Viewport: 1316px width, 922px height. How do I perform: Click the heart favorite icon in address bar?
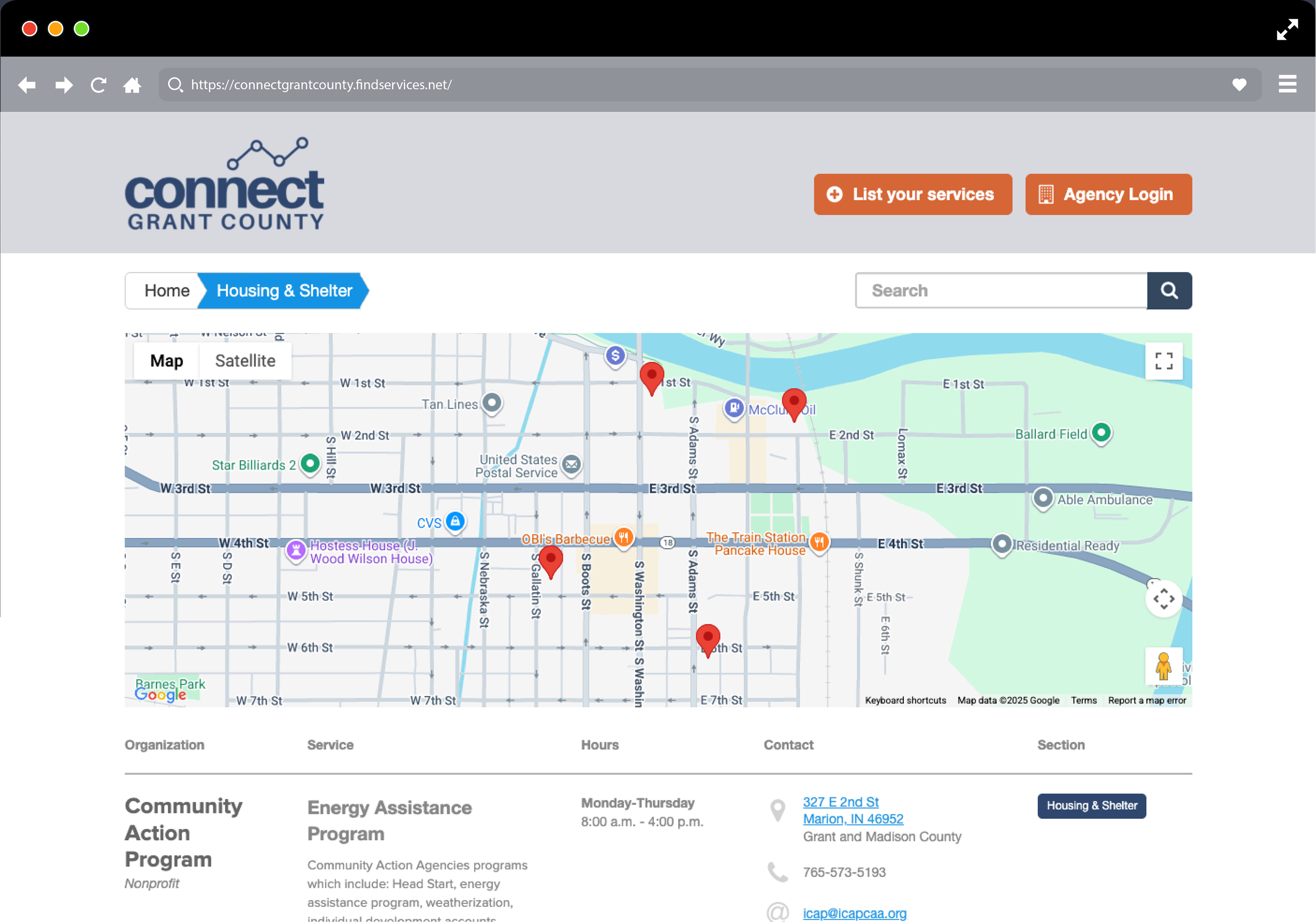tap(1239, 85)
